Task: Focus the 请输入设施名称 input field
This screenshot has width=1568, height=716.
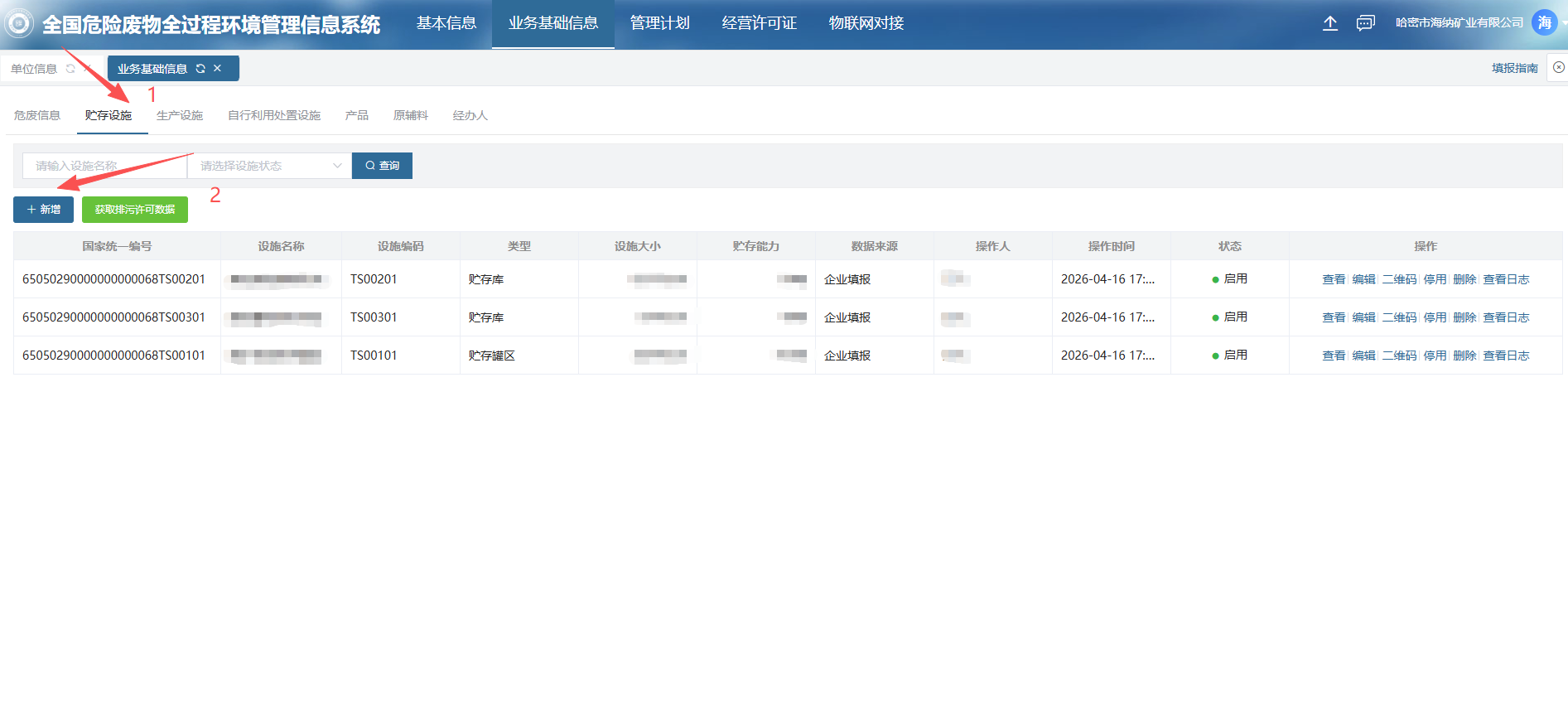Action: (x=105, y=166)
